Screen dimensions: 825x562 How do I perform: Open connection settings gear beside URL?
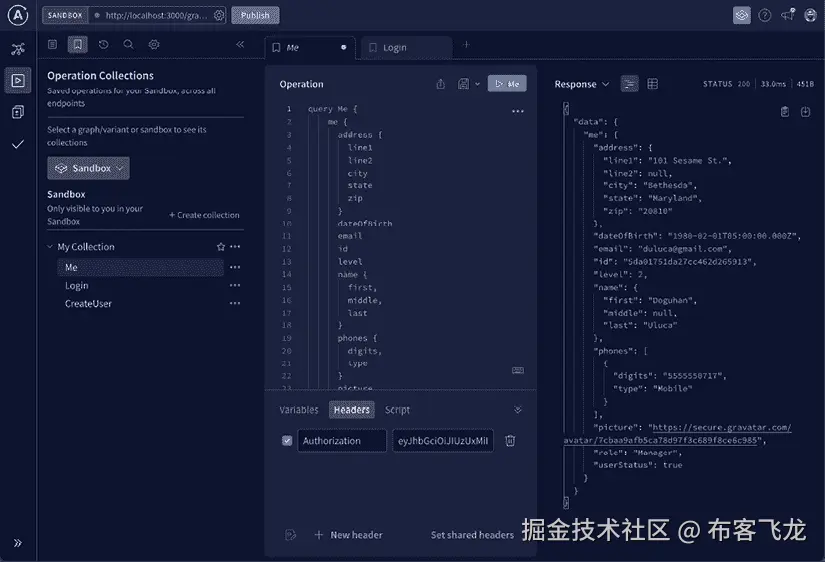click(x=219, y=15)
